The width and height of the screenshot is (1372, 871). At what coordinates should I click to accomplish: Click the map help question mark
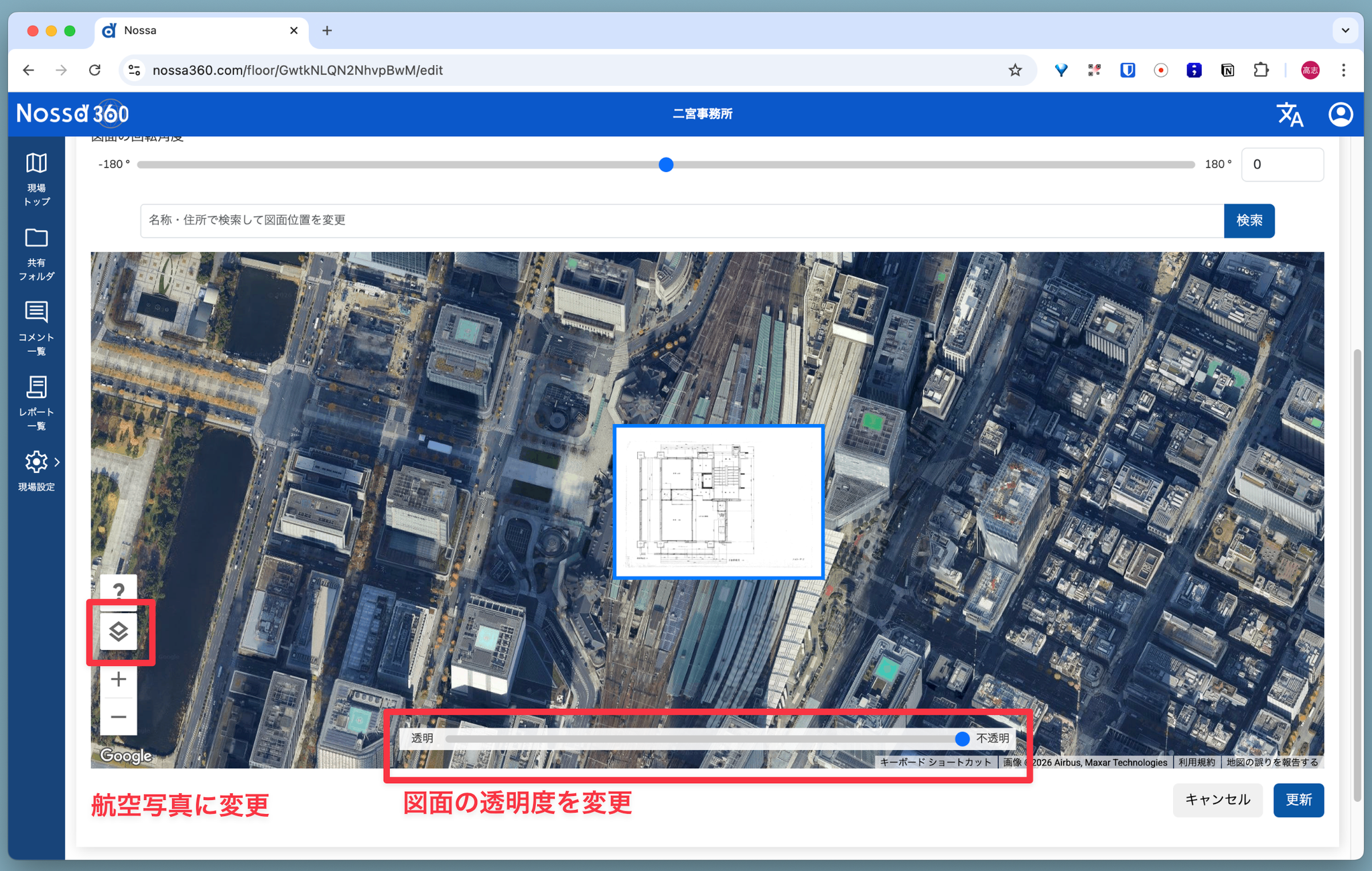pos(119,590)
